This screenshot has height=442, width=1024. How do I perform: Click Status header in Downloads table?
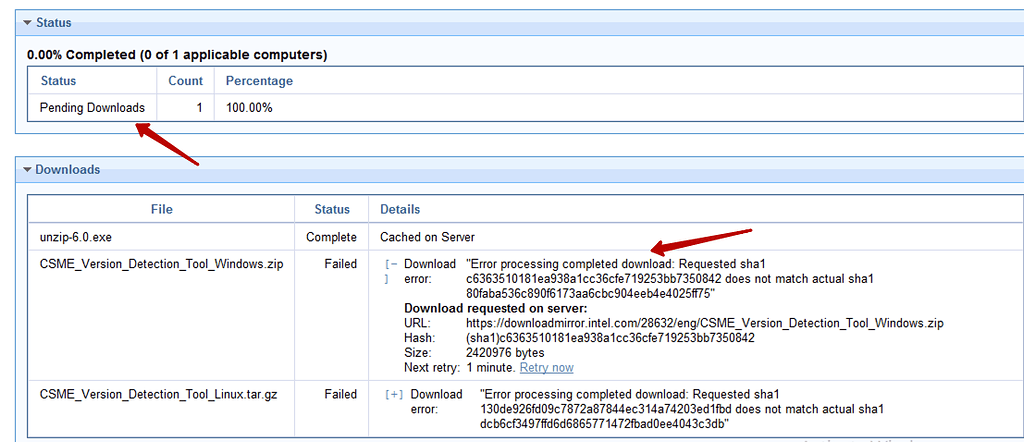click(332, 209)
